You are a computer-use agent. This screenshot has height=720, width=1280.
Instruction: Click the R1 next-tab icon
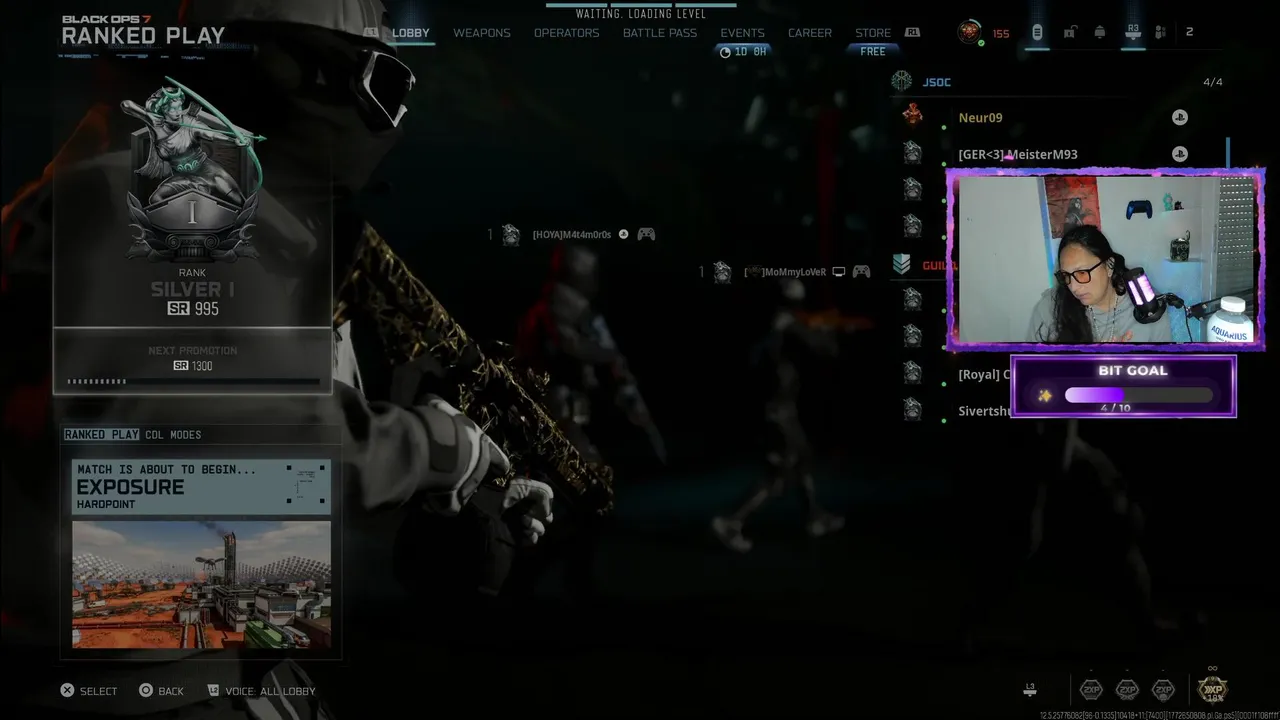pyautogui.click(x=912, y=33)
